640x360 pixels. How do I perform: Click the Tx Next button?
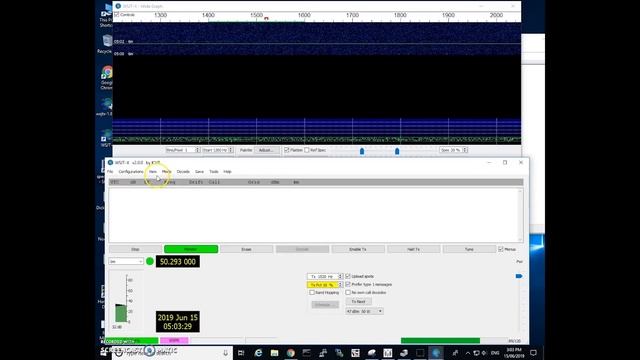tap(358, 302)
